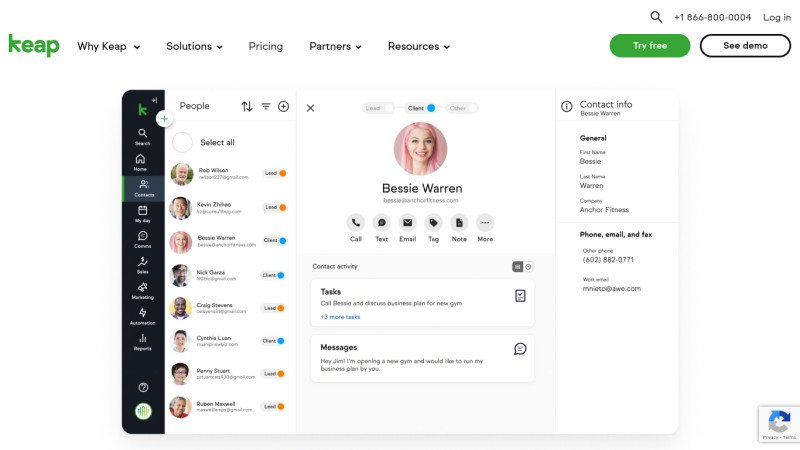The width and height of the screenshot is (800, 450).
Task: Expand the Solutions dropdown menu
Action: tap(194, 46)
